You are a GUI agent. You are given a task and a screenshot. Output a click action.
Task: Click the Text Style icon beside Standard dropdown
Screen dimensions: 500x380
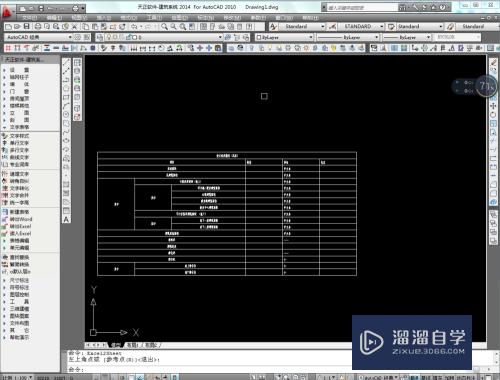tap(273, 26)
